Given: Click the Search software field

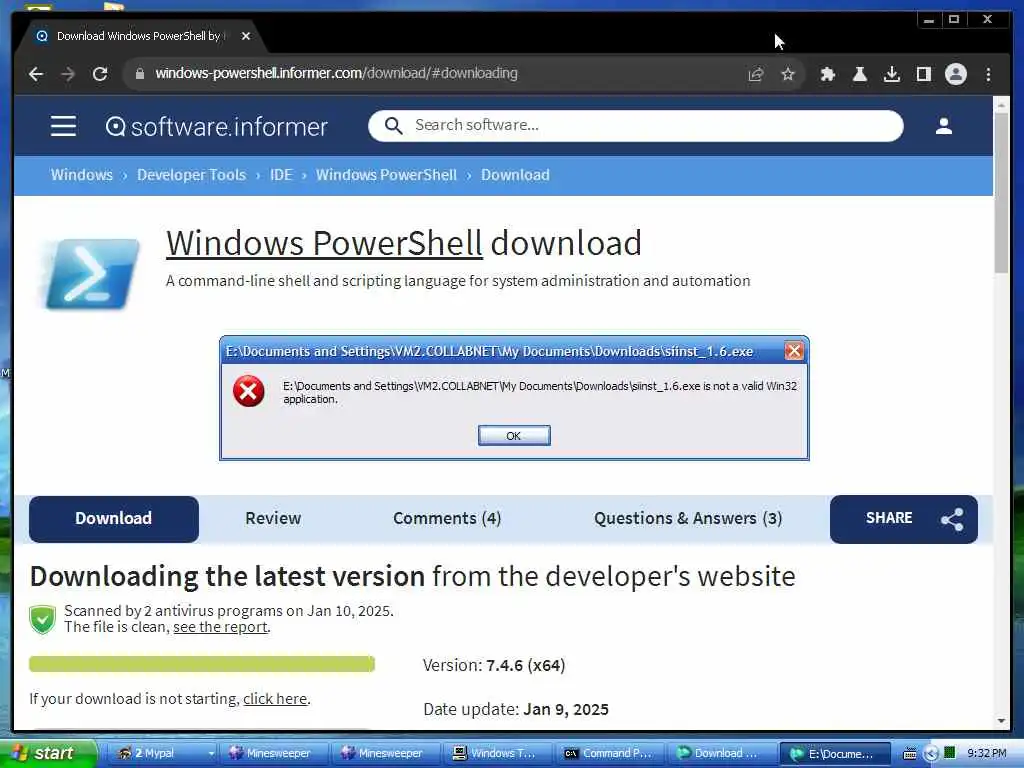Looking at the screenshot, I should click(635, 125).
